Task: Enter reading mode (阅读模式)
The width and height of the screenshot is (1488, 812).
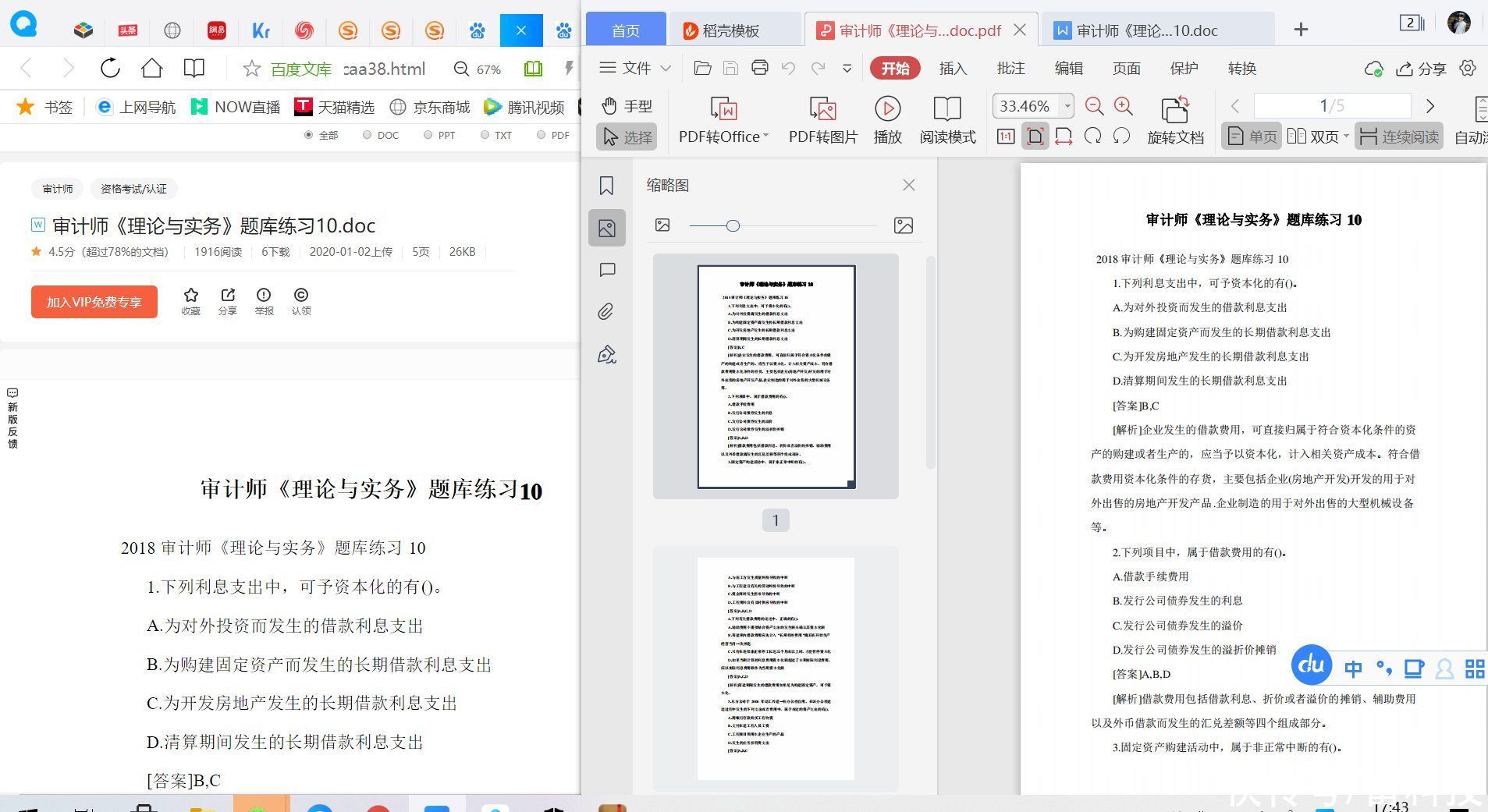Action: [947, 120]
